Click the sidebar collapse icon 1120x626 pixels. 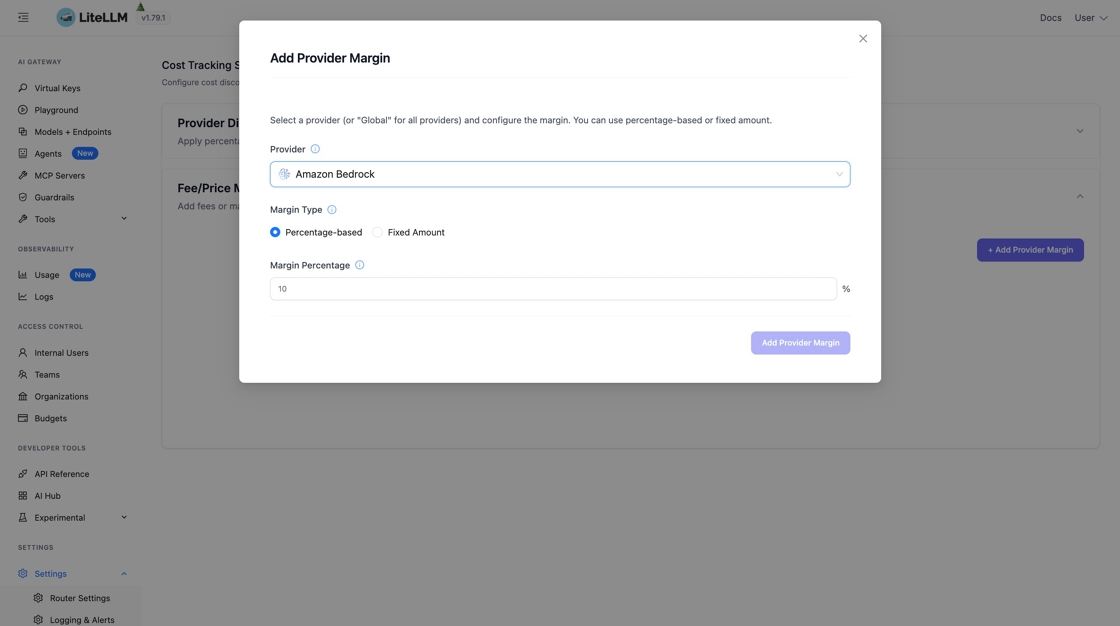pyautogui.click(x=23, y=17)
